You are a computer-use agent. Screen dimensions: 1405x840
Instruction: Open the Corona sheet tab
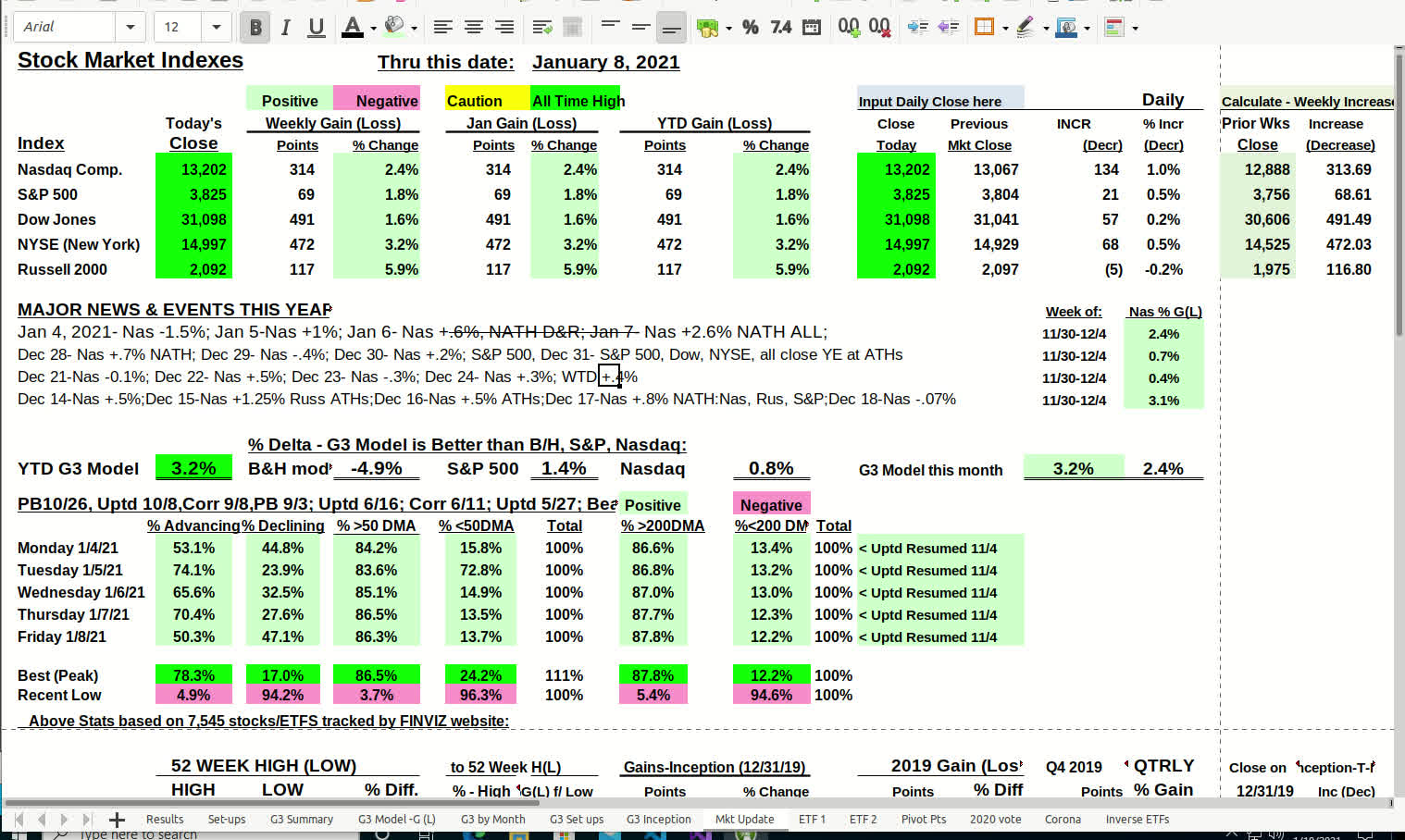coord(1063,820)
